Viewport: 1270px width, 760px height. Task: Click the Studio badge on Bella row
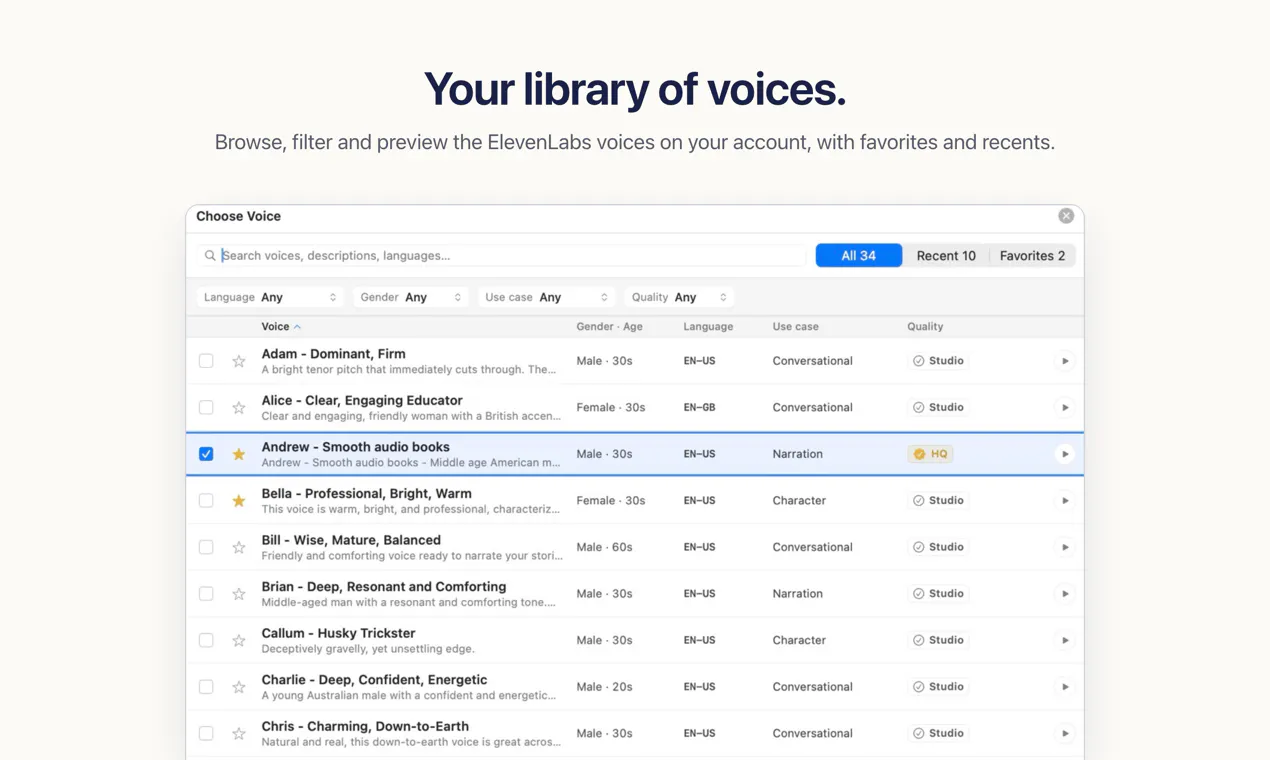[x=938, y=500]
